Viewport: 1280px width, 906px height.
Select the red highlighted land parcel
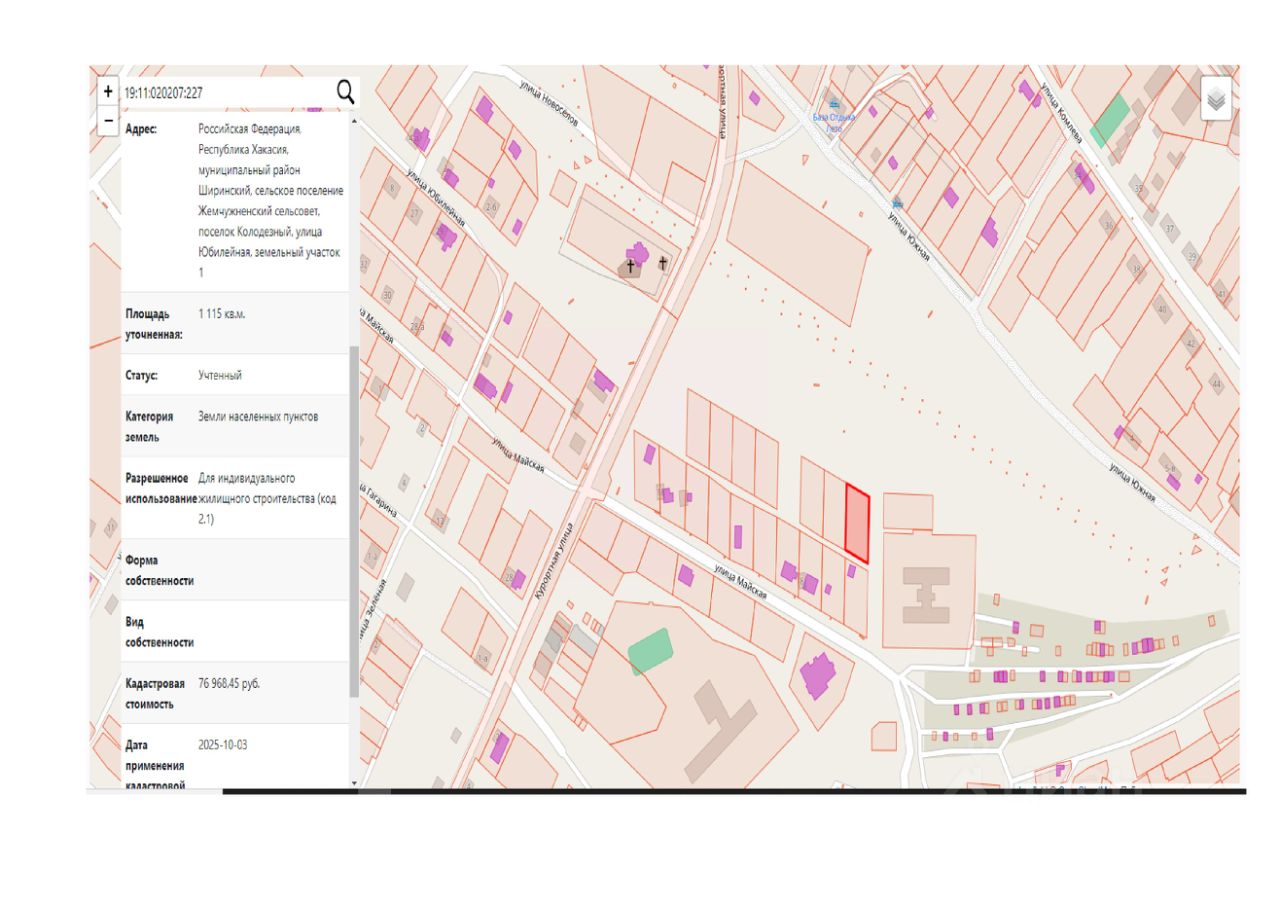857,523
